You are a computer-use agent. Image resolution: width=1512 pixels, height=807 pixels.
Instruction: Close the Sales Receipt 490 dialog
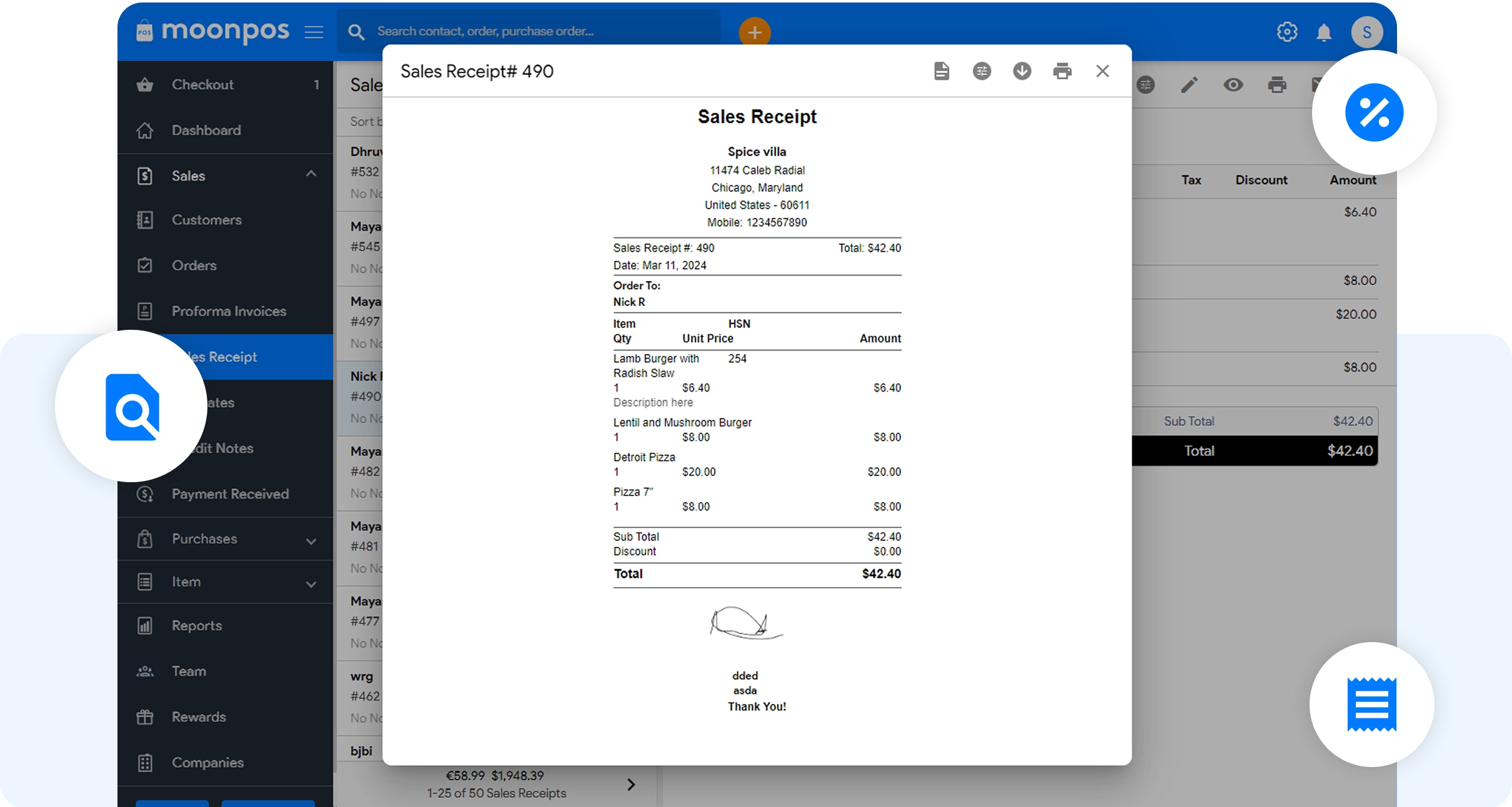click(1103, 71)
